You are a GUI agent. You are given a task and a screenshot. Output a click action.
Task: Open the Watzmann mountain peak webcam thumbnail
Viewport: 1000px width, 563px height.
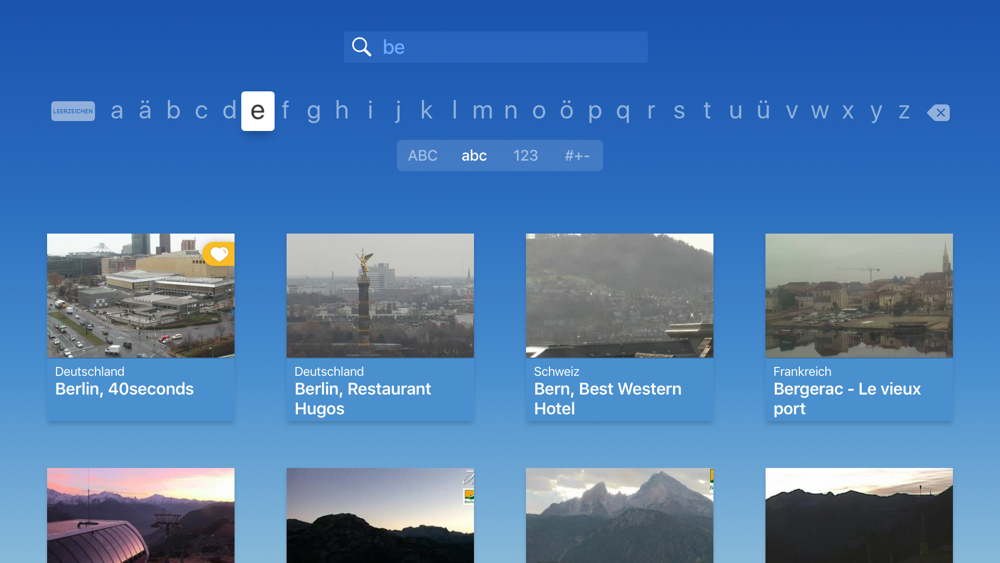click(x=619, y=515)
